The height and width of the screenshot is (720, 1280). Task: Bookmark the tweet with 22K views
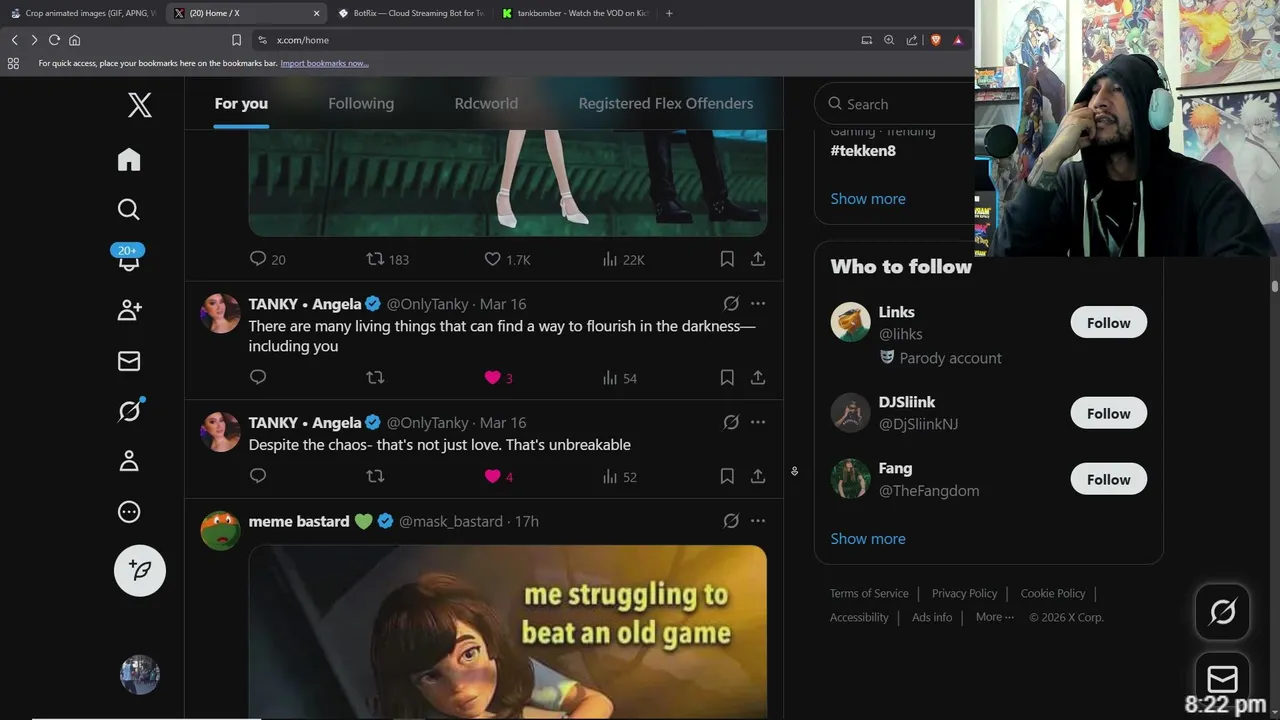(727, 259)
